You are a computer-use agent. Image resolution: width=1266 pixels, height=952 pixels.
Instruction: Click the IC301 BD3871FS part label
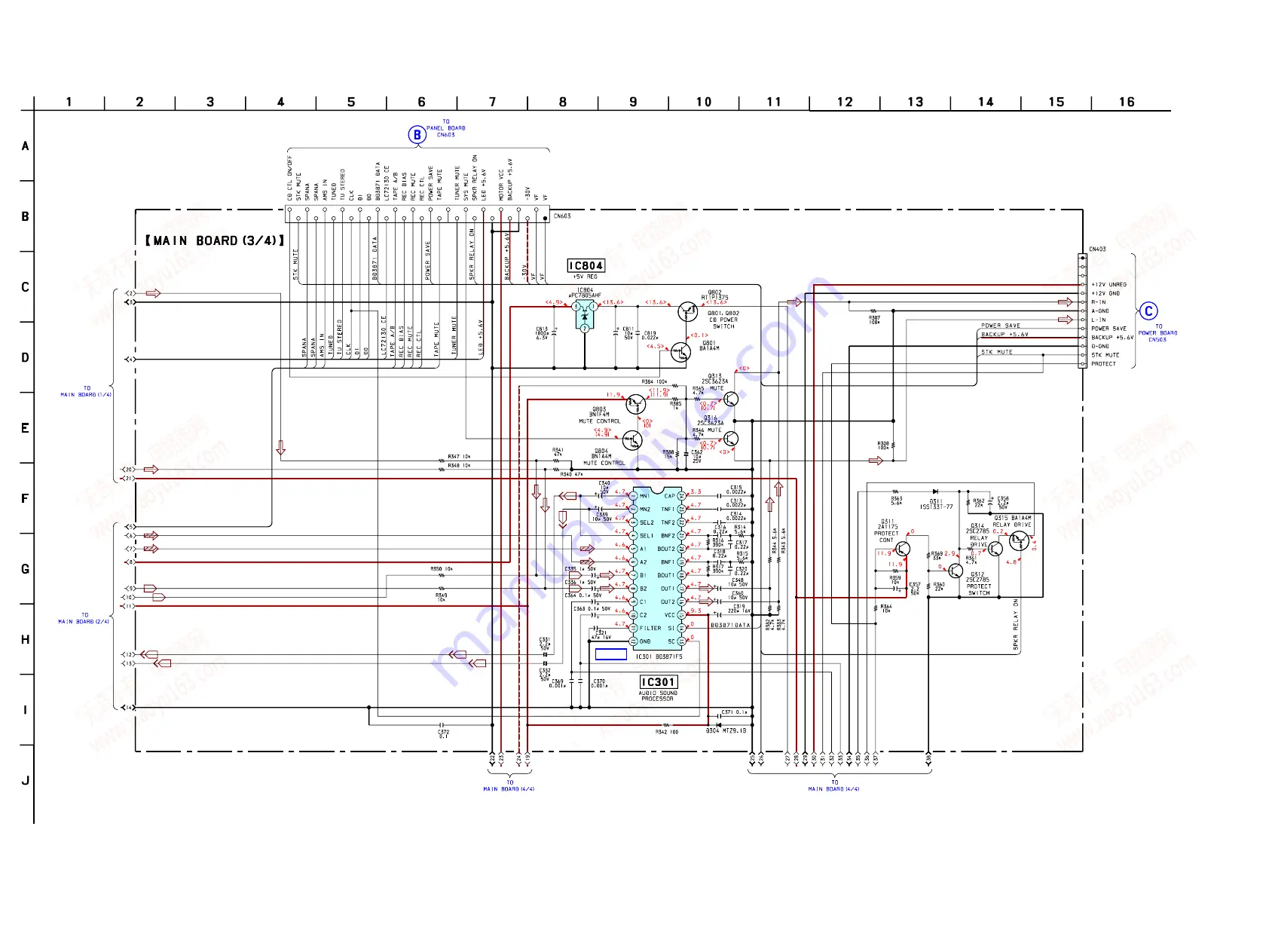(x=659, y=657)
